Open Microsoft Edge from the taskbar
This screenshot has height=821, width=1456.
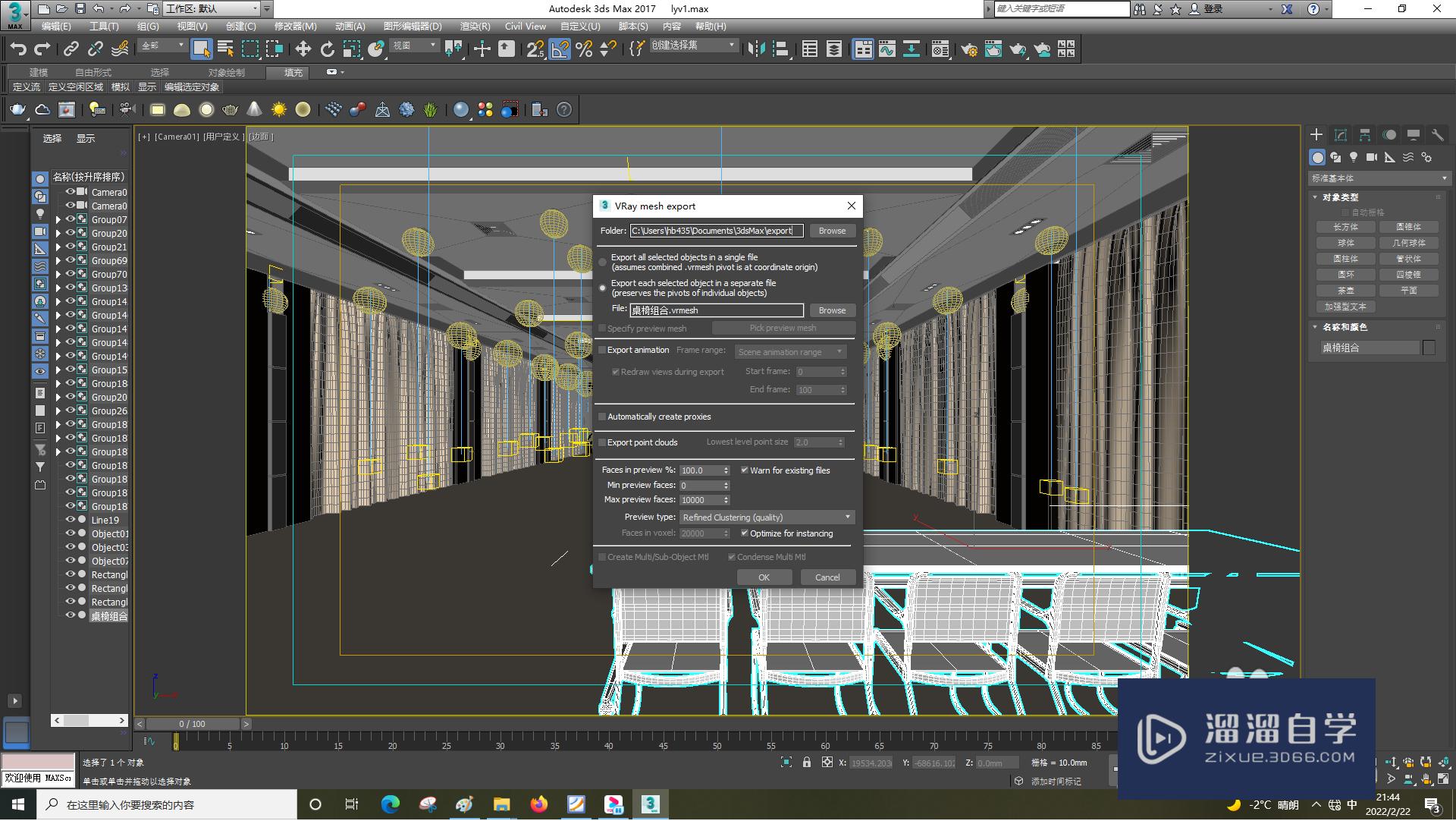tap(390, 804)
